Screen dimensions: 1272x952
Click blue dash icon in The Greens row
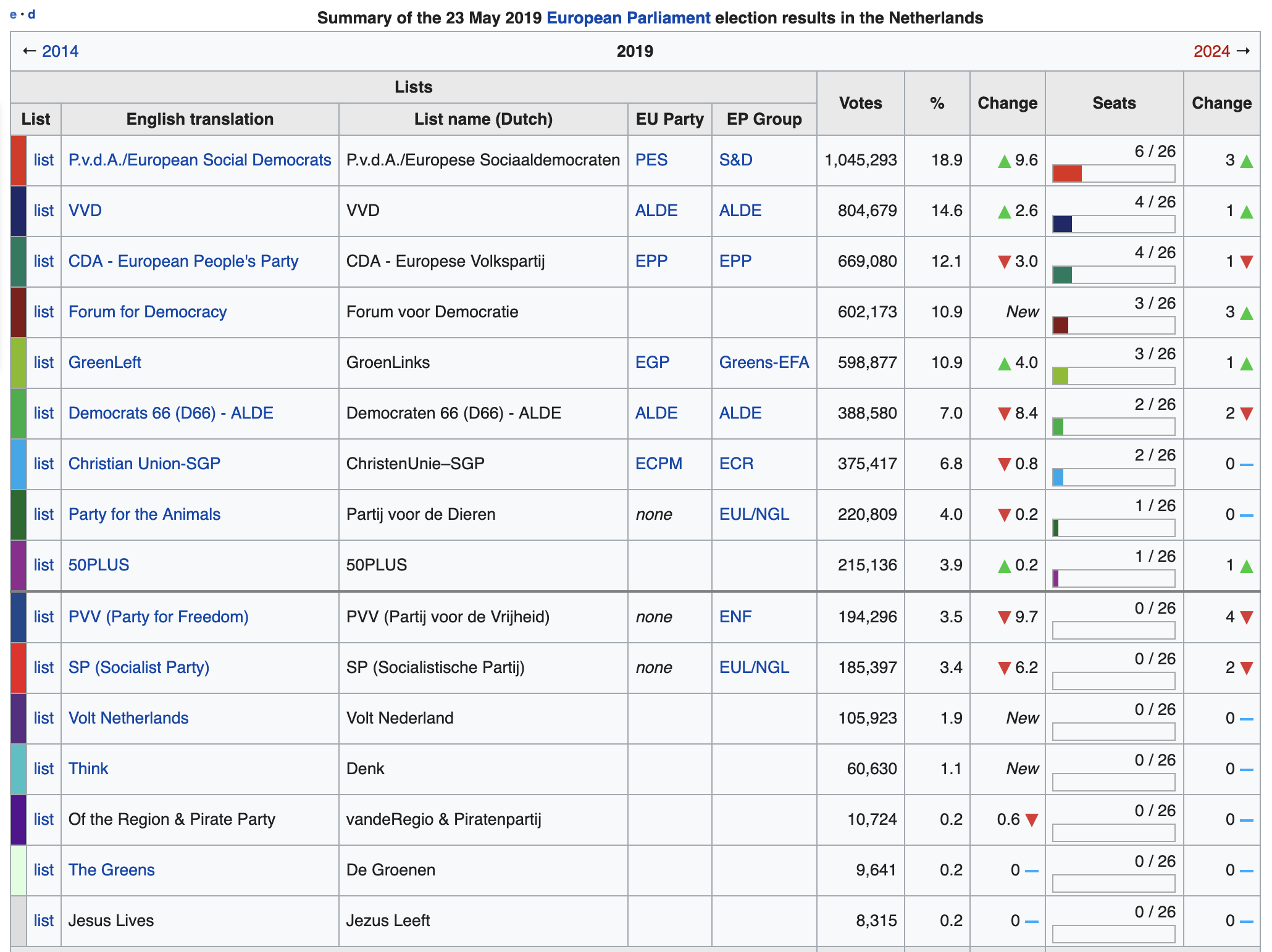point(1031,871)
